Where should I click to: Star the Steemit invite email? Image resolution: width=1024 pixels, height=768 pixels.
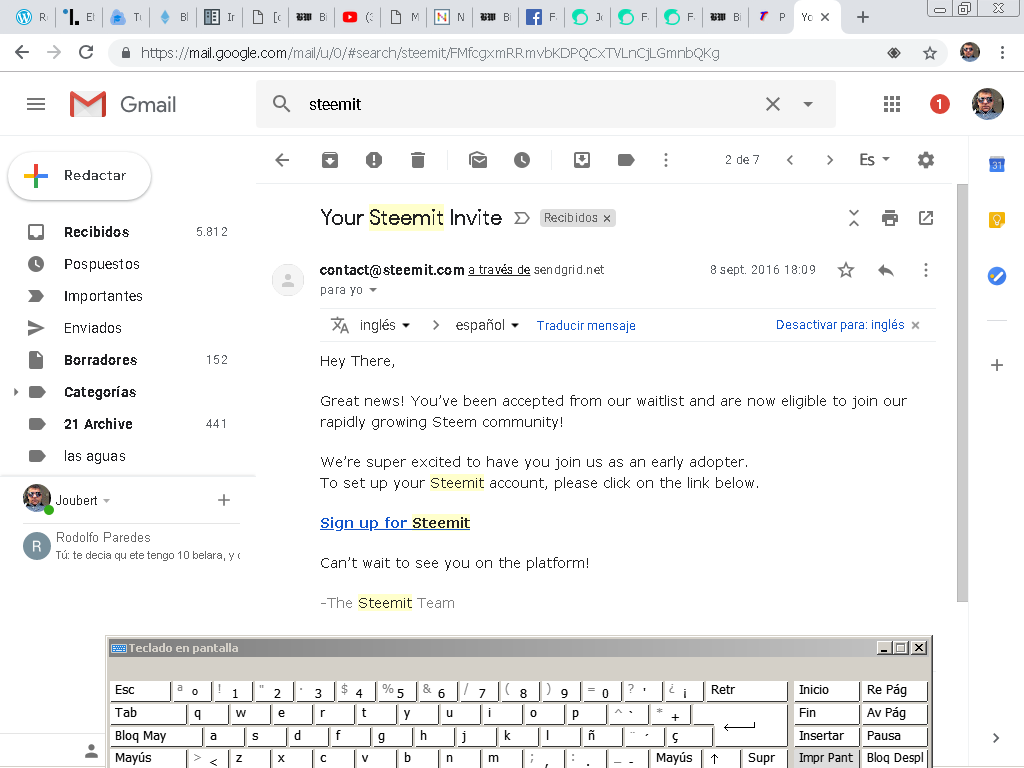(x=846, y=270)
